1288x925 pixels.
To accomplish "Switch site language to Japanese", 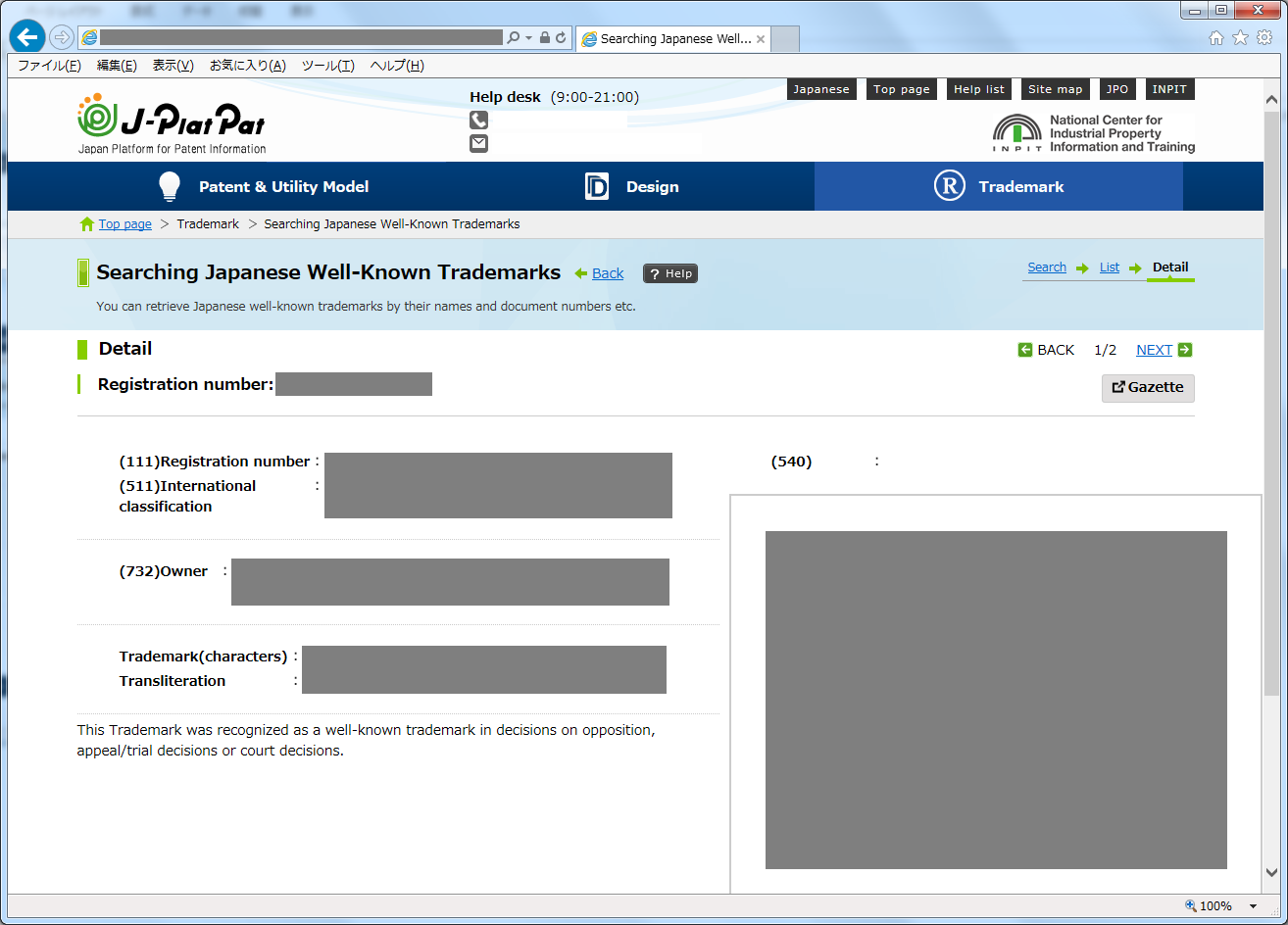I will 820,89.
